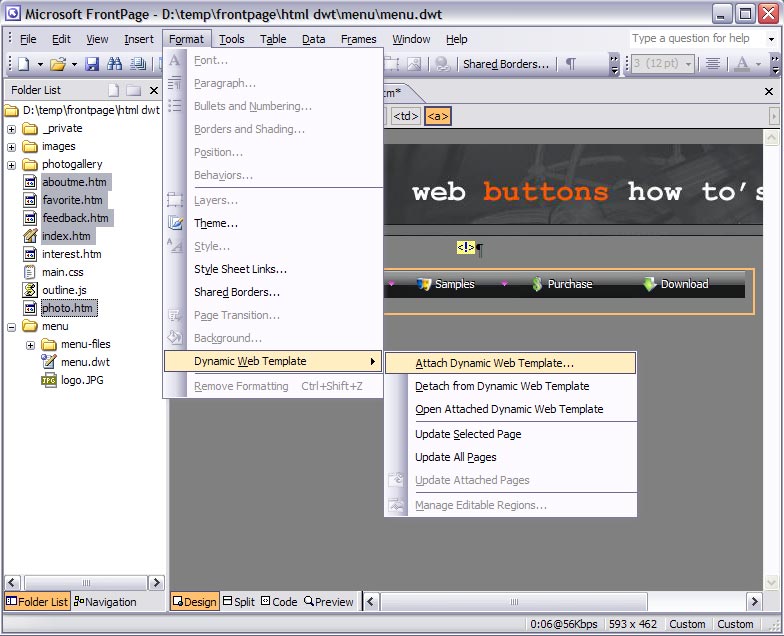The image size is (784, 636).
Task: Click the Insert Hyperlink globe icon
Action: coord(442,64)
